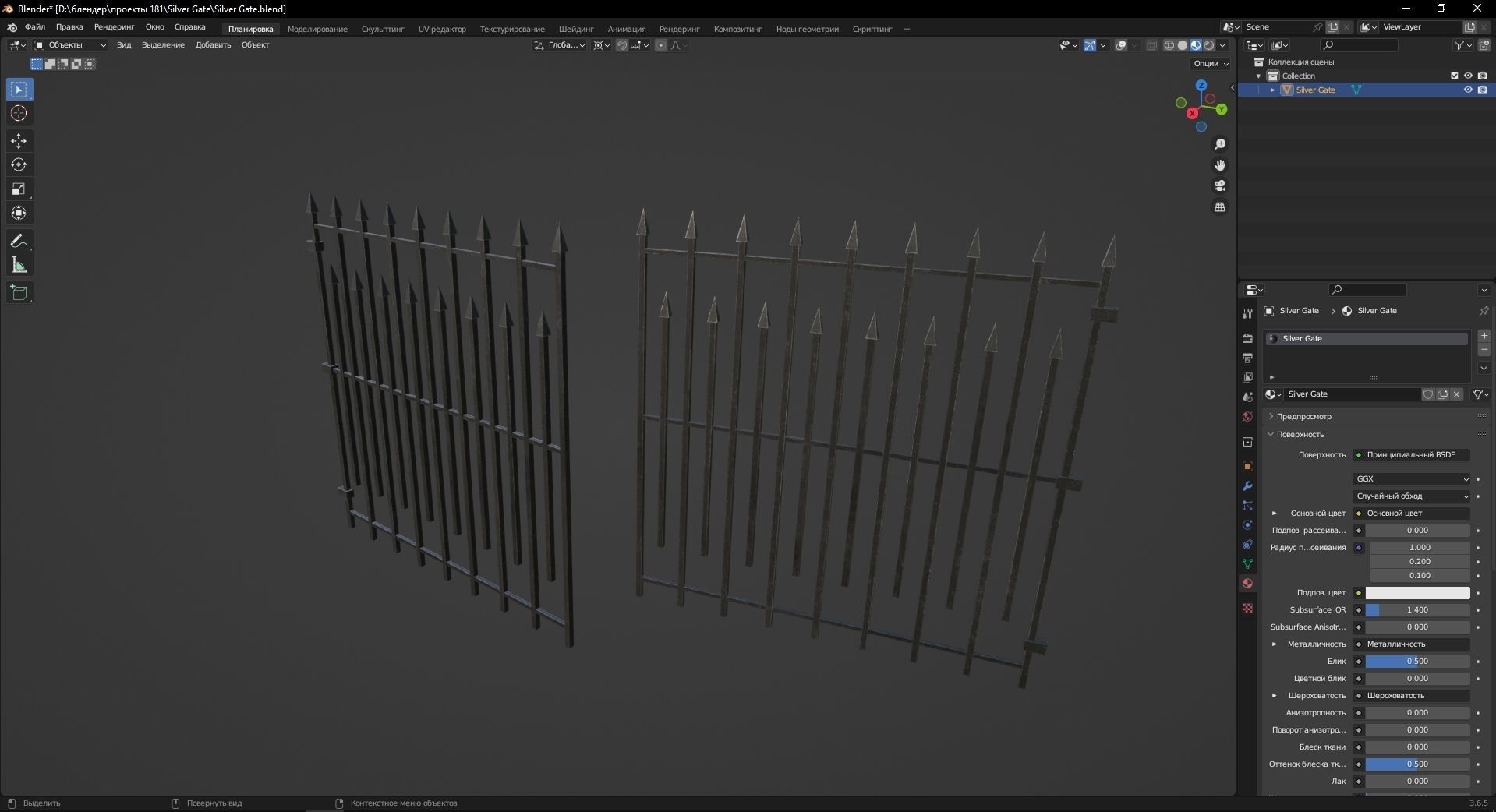Open the Particles properties tab
The image size is (1496, 812).
[1247, 505]
